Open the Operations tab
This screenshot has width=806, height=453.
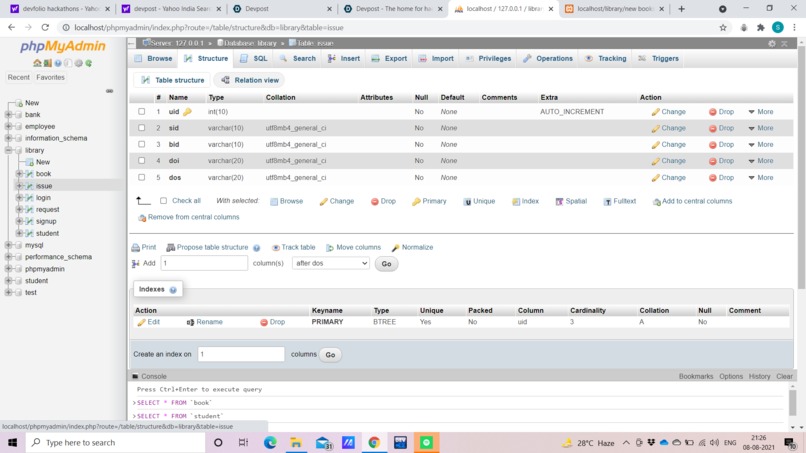tap(548, 59)
